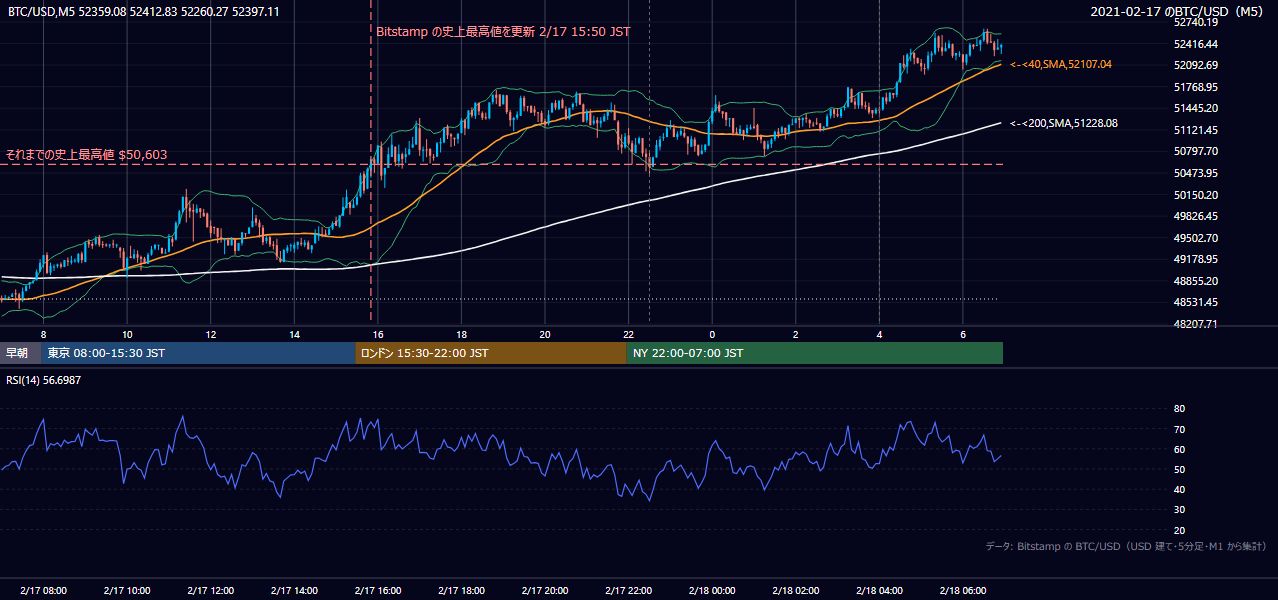
Task: Click the bottom date label 2/18 00:00
Action: pos(711,591)
